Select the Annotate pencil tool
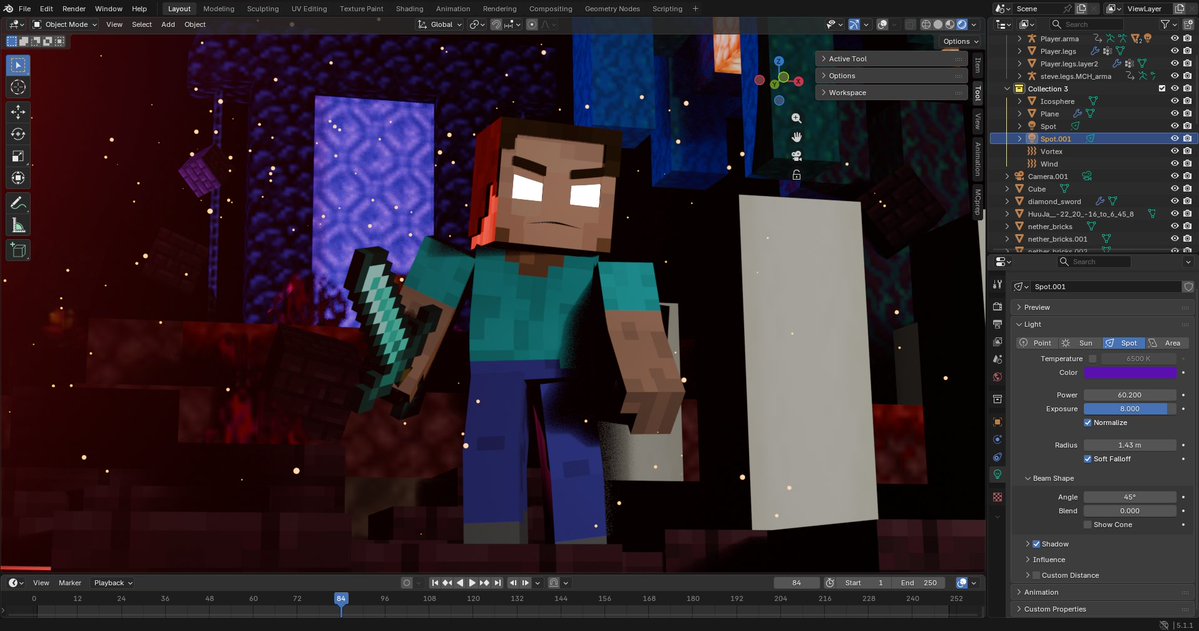 (x=18, y=203)
